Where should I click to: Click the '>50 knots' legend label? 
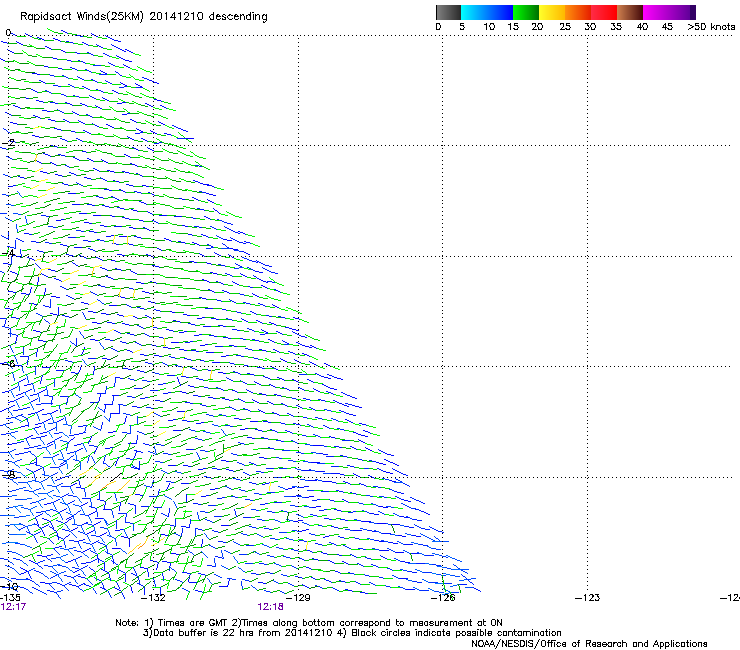[711, 27]
